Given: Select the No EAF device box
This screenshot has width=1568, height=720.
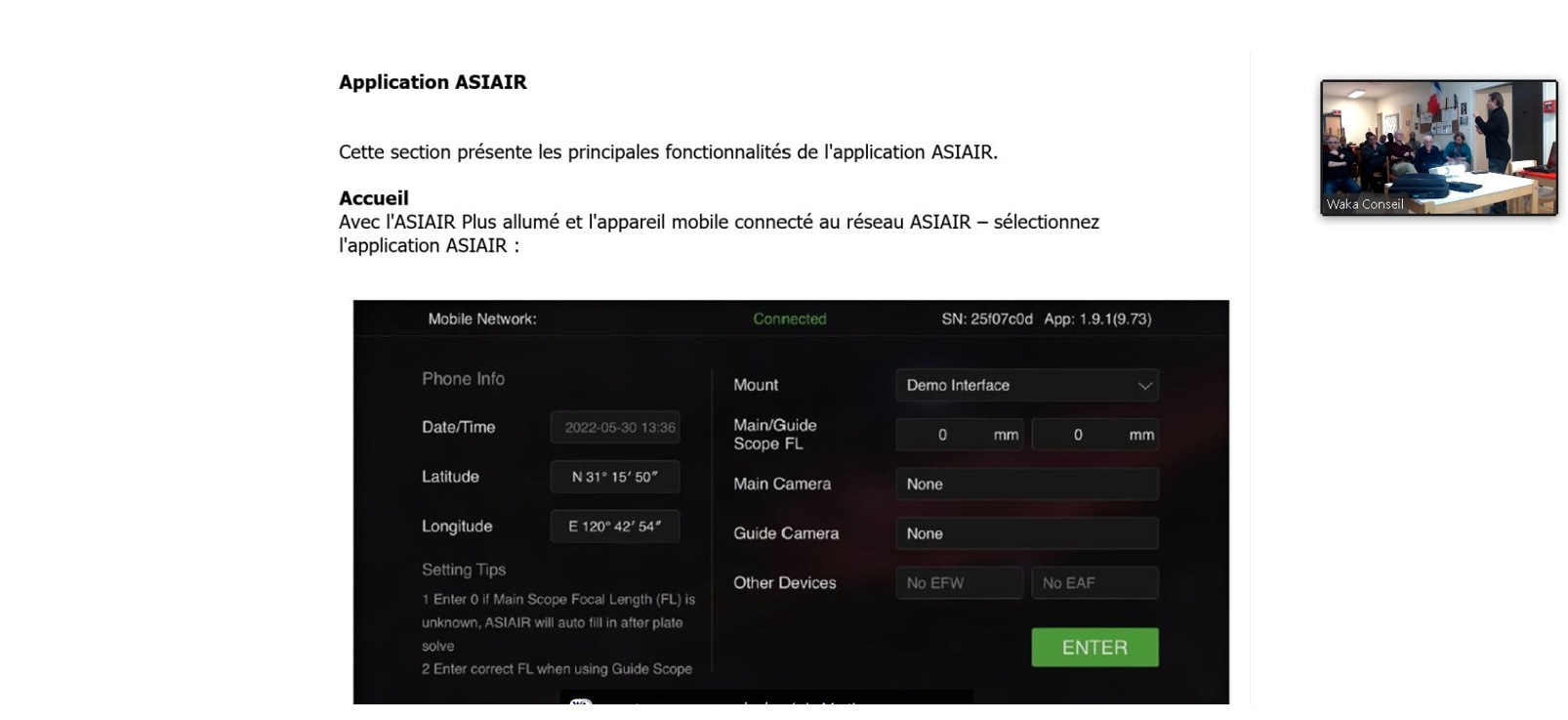Looking at the screenshot, I should (1095, 583).
